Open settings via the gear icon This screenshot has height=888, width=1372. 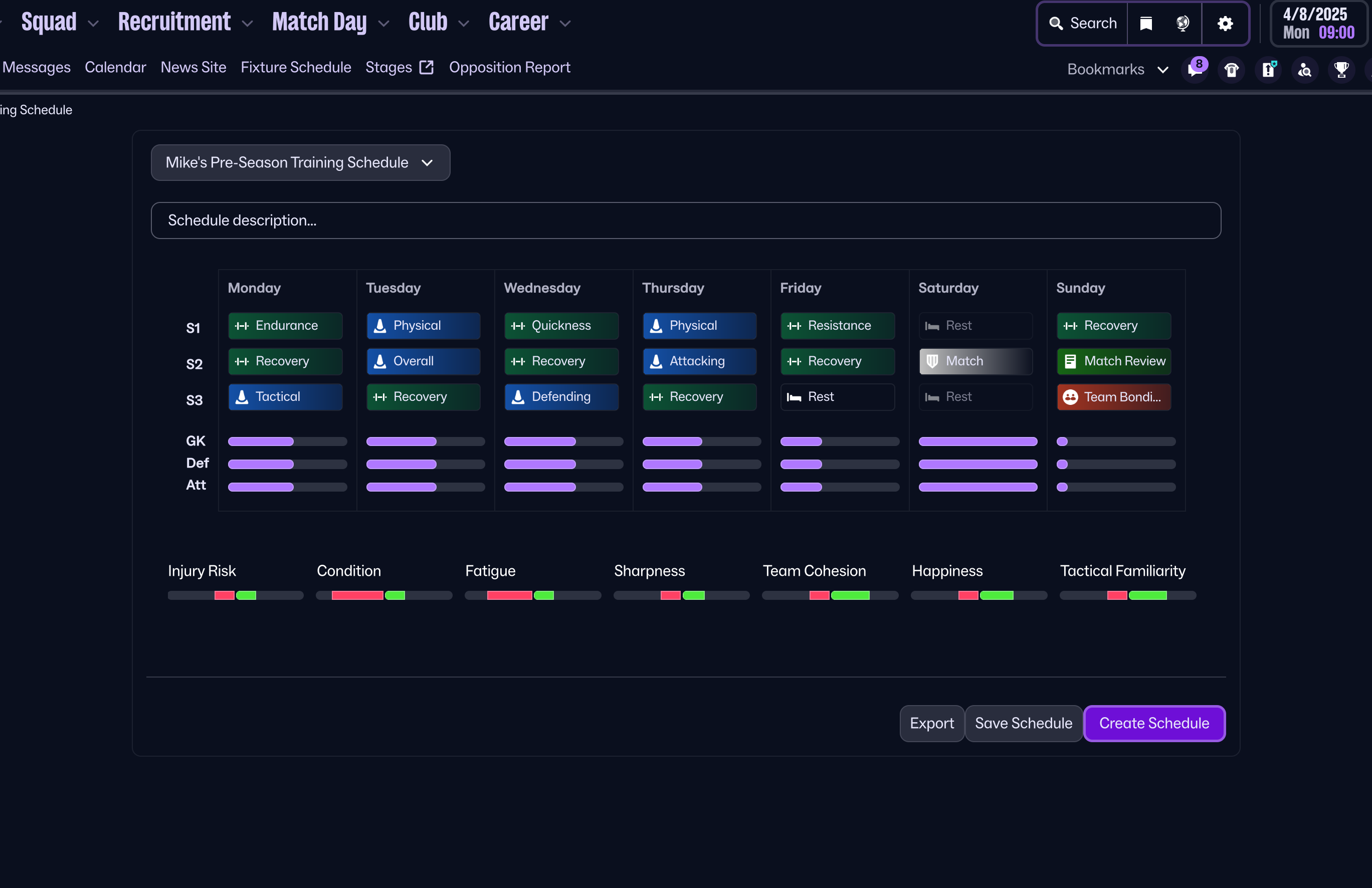(1225, 23)
